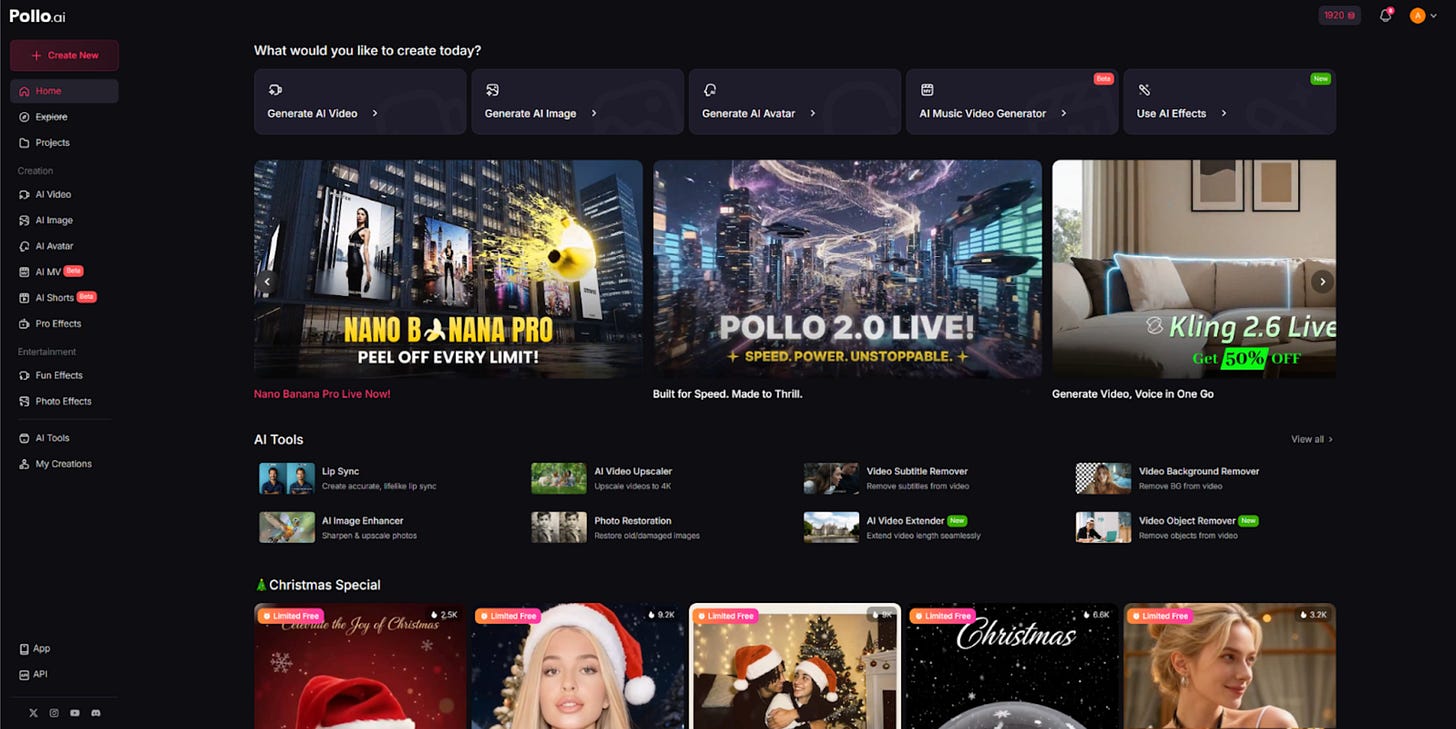
Task: Open the user avatar account menu
Action: [1423, 15]
